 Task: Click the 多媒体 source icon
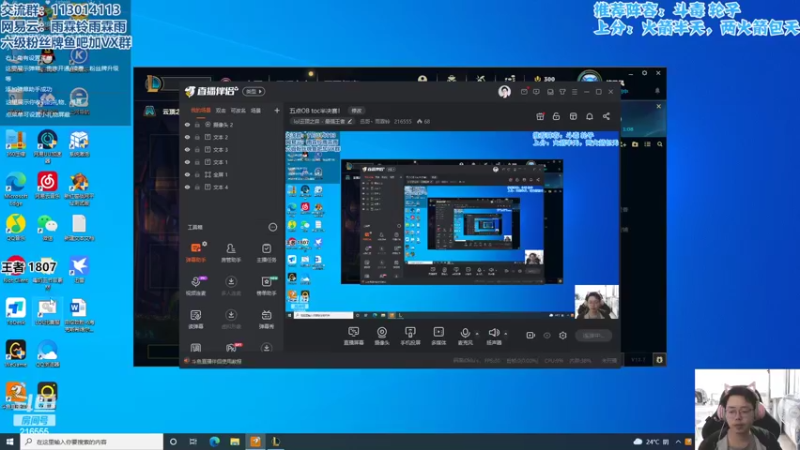(x=438, y=336)
